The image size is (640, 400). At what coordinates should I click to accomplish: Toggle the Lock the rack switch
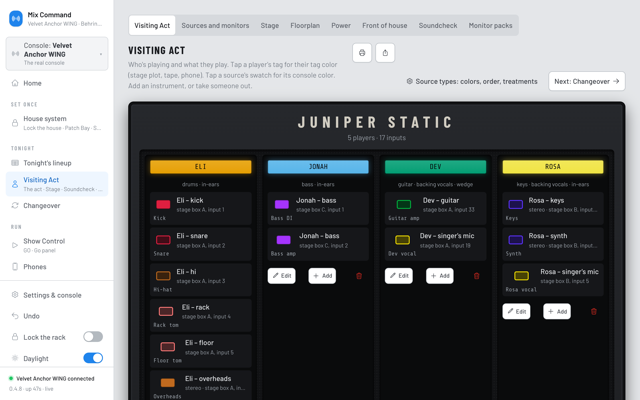(x=93, y=337)
